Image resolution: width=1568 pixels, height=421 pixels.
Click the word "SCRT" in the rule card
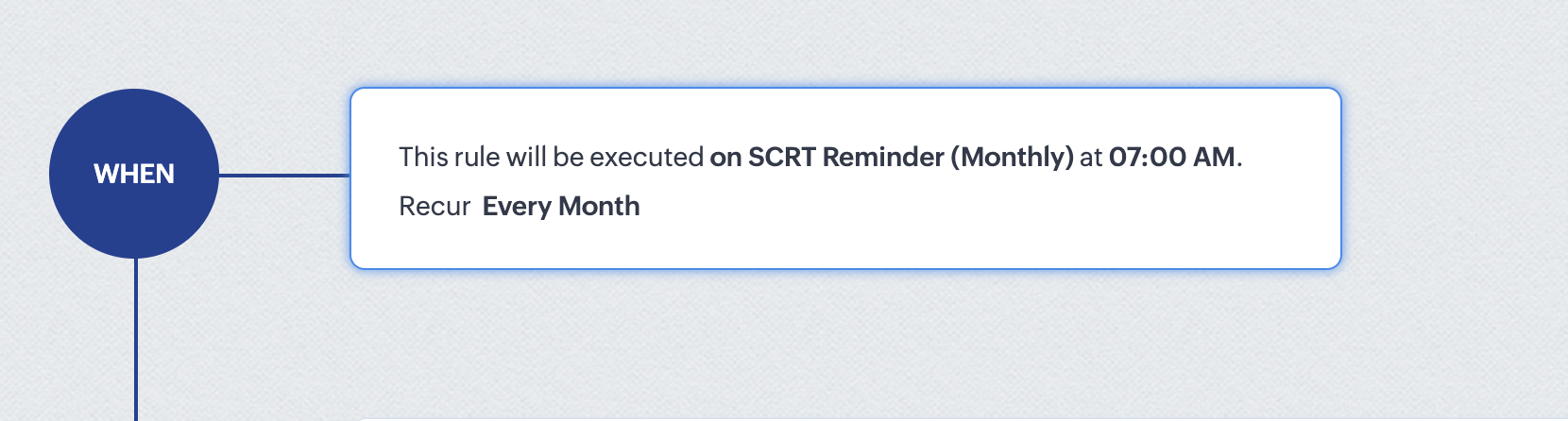pyautogui.click(x=781, y=157)
